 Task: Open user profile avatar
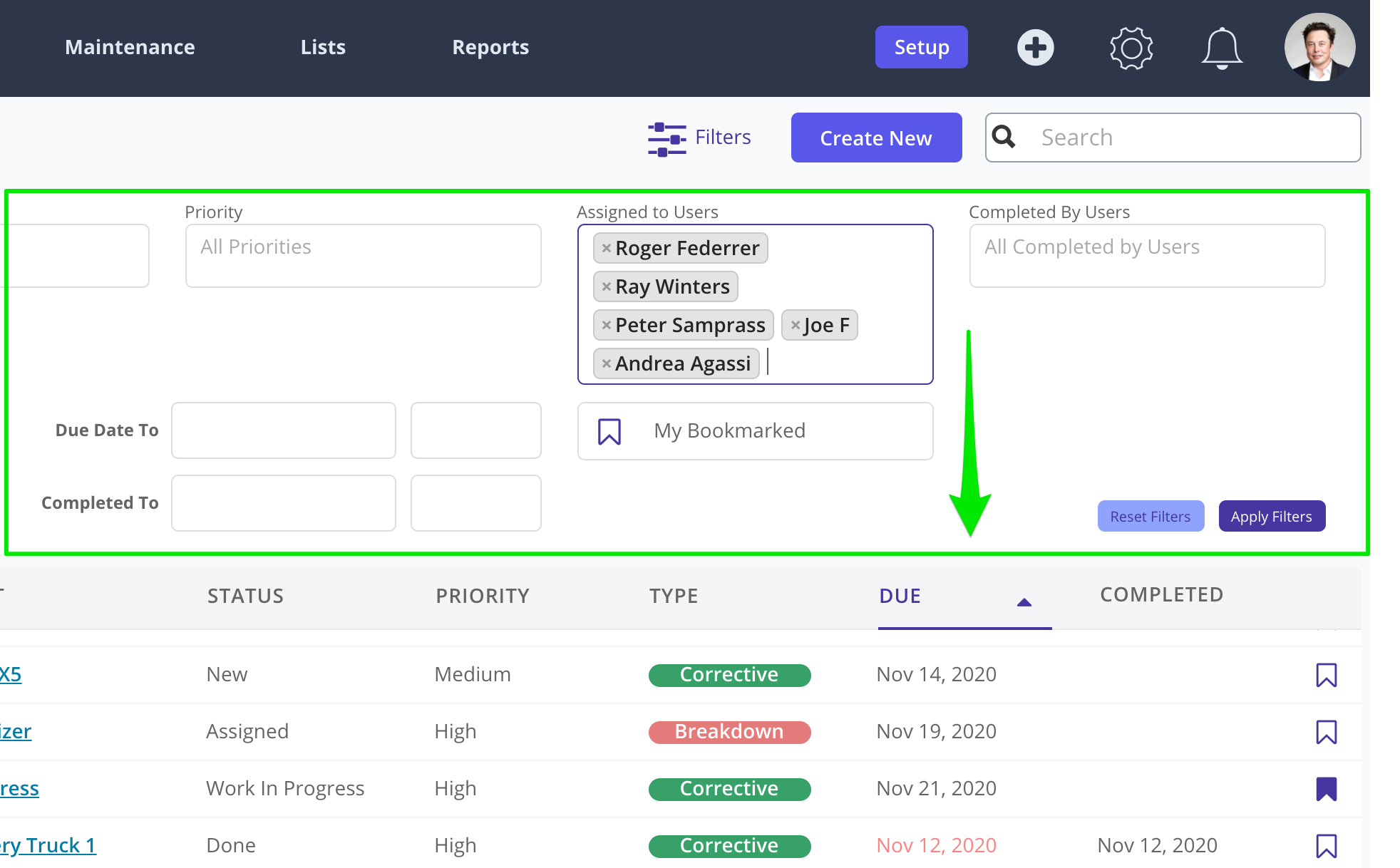pyautogui.click(x=1319, y=48)
